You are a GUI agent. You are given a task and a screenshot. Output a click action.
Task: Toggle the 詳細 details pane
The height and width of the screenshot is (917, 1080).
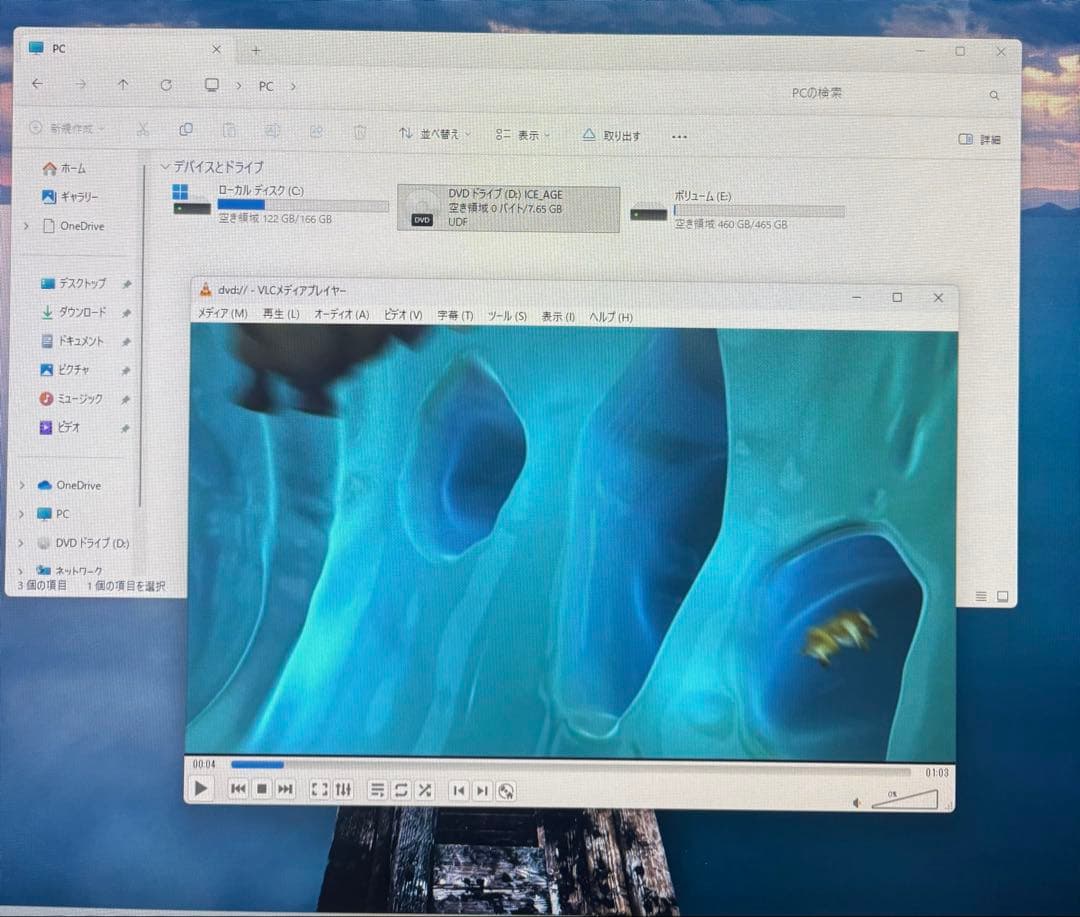pos(979,139)
